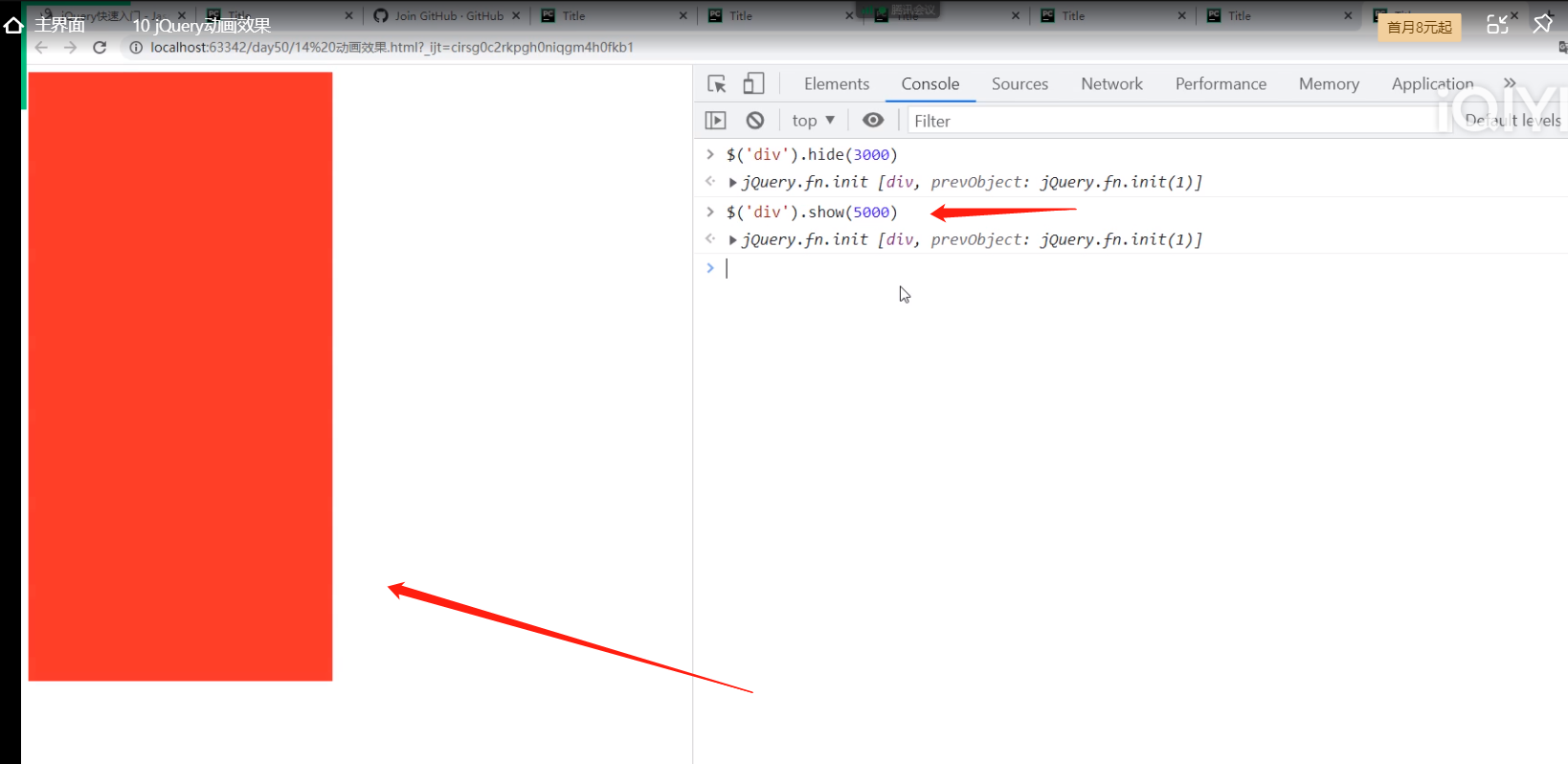Toggle the device toolbar in DevTools
Screen dimensions: 1568x764
pos(754,84)
